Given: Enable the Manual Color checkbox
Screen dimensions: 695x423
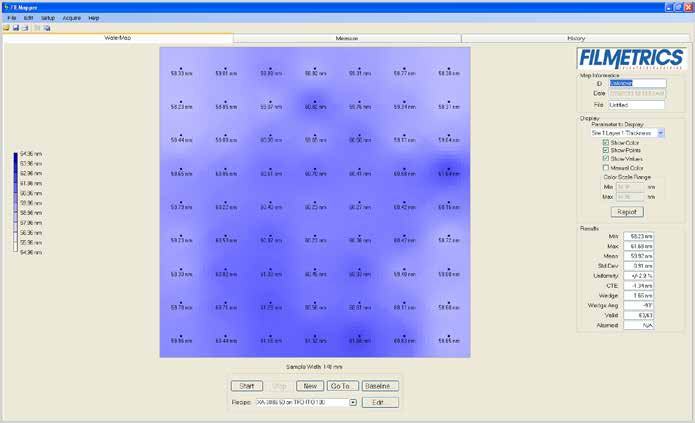Looking at the screenshot, I should 606,168.
